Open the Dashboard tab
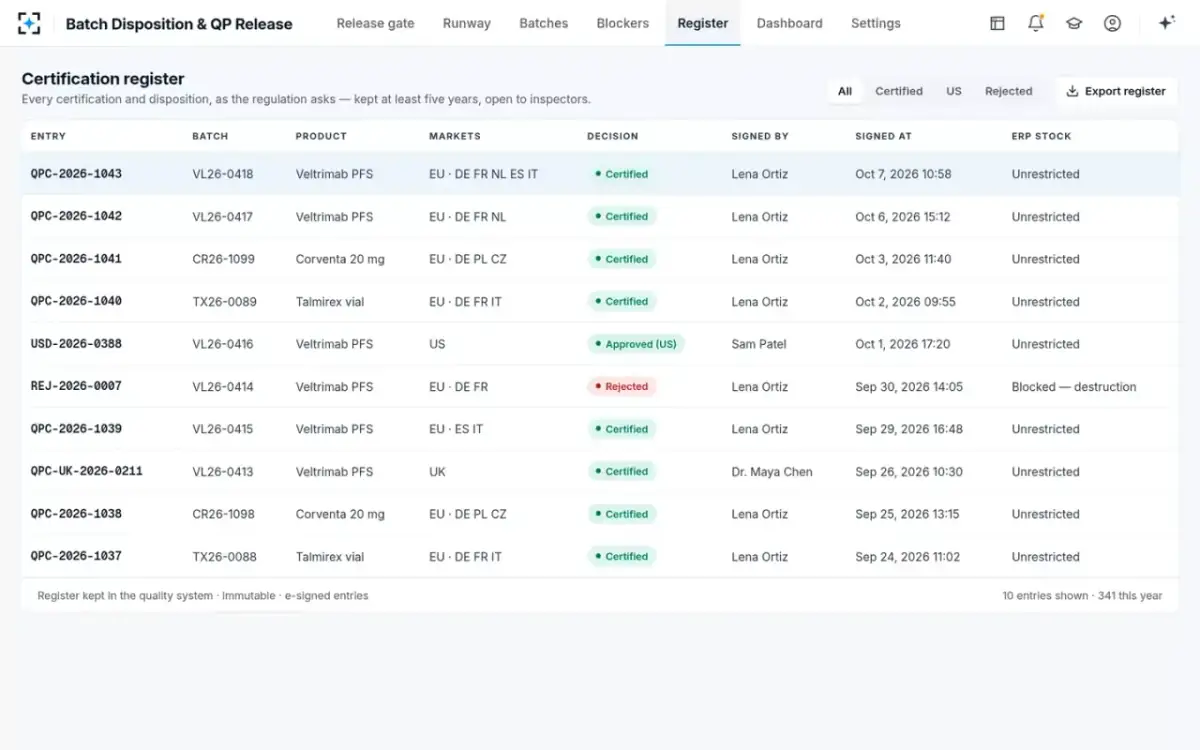 790,23
